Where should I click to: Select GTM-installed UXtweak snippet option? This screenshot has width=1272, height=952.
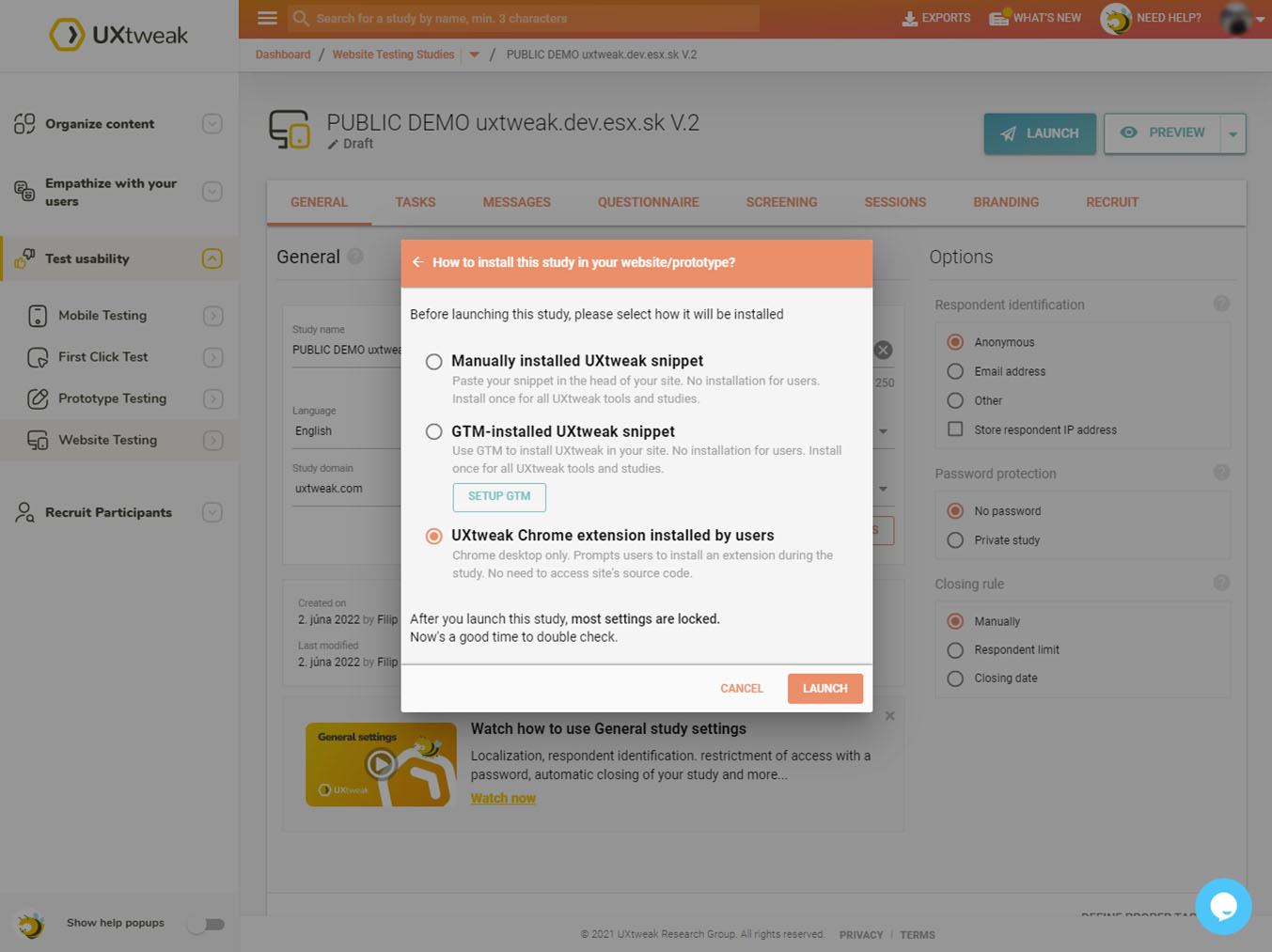pyautogui.click(x=433, y=431)
